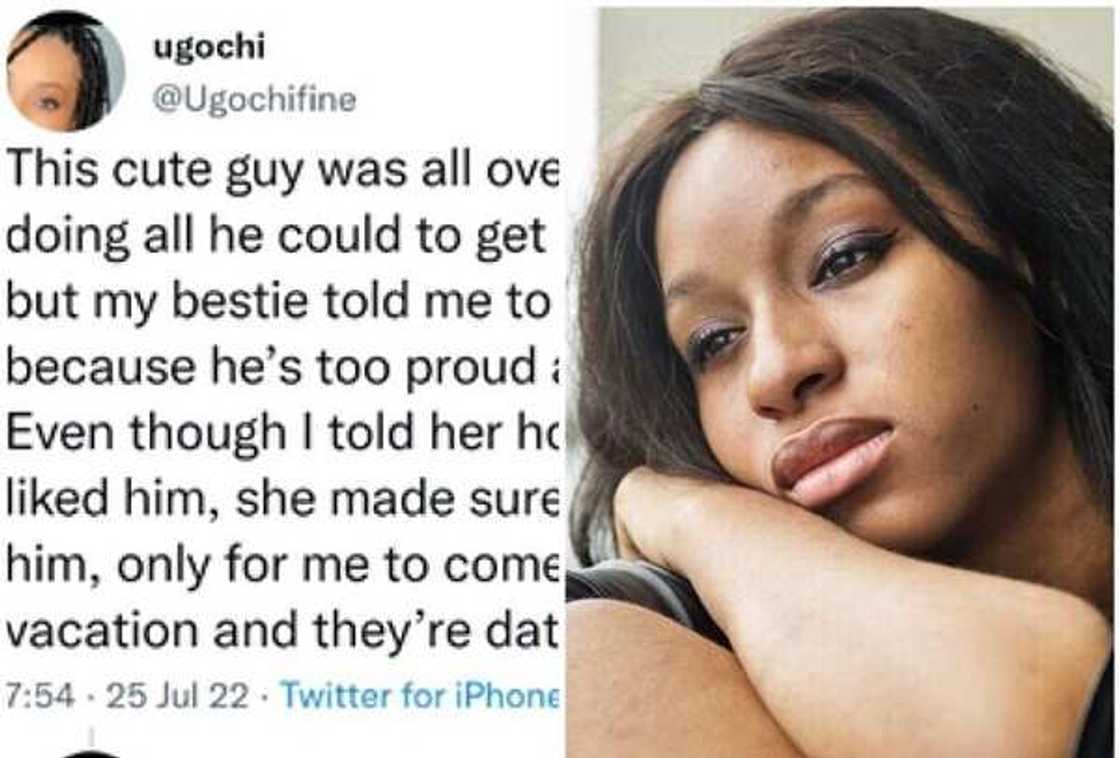Click the partial reply avatar below the tweet
1120x758 pixels.
[90, 752]
